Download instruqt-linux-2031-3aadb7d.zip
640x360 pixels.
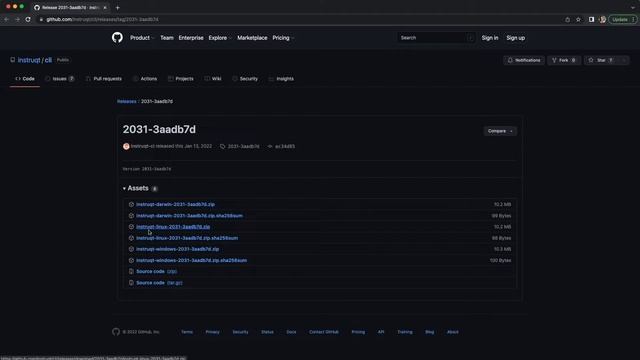pos(173,227)
